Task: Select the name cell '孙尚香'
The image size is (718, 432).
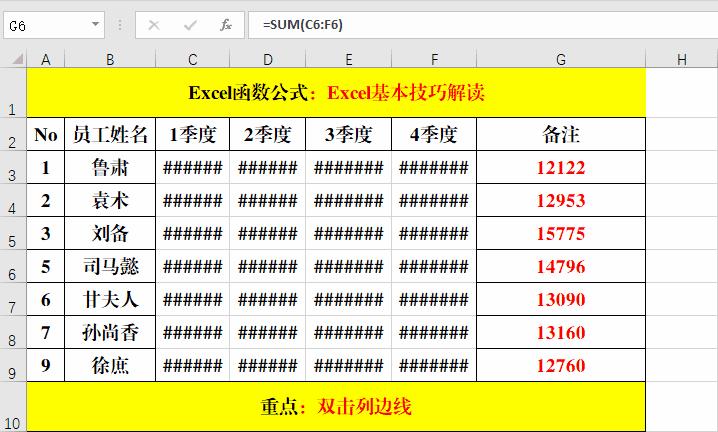Action: [110, 332]
